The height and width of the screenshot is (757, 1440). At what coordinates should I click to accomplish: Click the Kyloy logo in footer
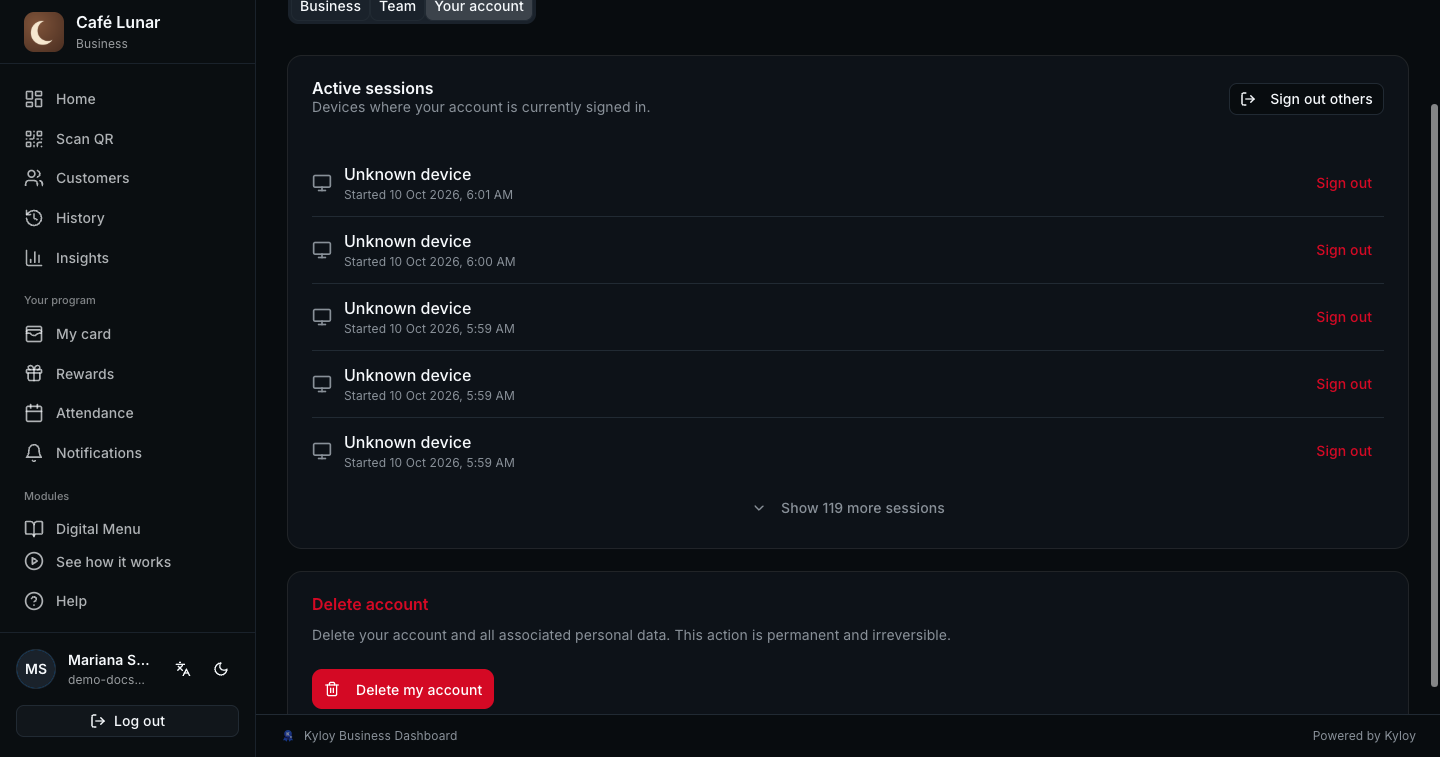[288, 736]
